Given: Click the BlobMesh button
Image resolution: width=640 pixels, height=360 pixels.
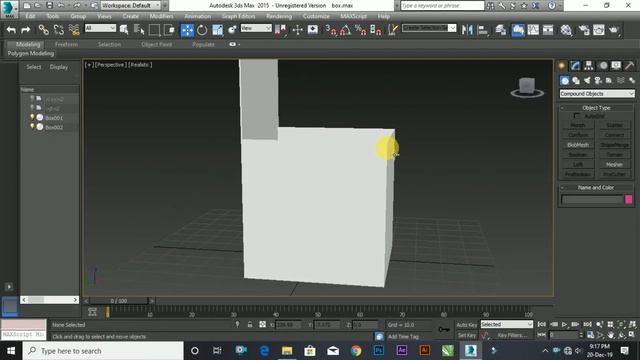Looking at the screenshot, I should click(x=578, y=145).
